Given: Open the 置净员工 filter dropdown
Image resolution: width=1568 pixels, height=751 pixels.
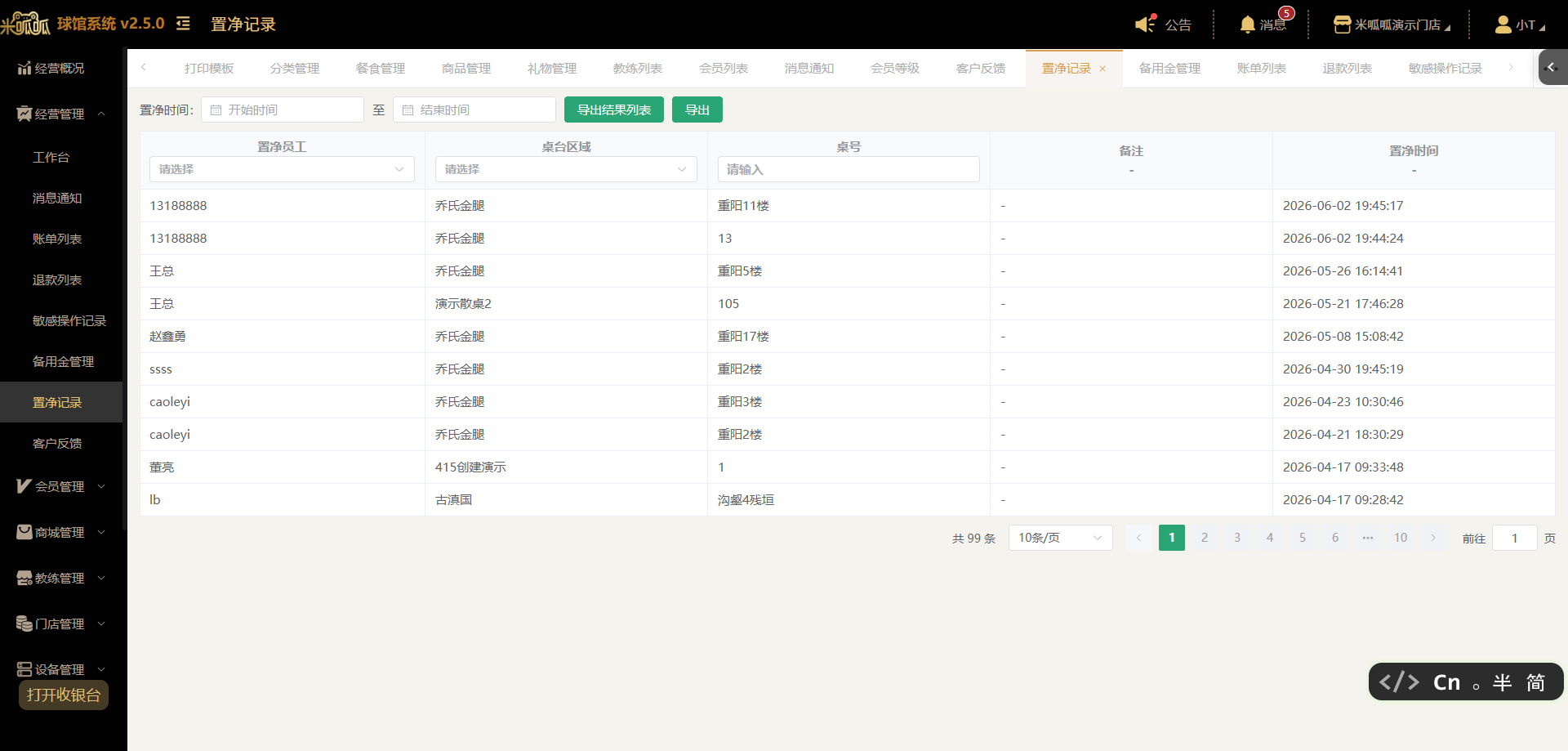Looking at the screenshot, I should click(x=282, y=169).
